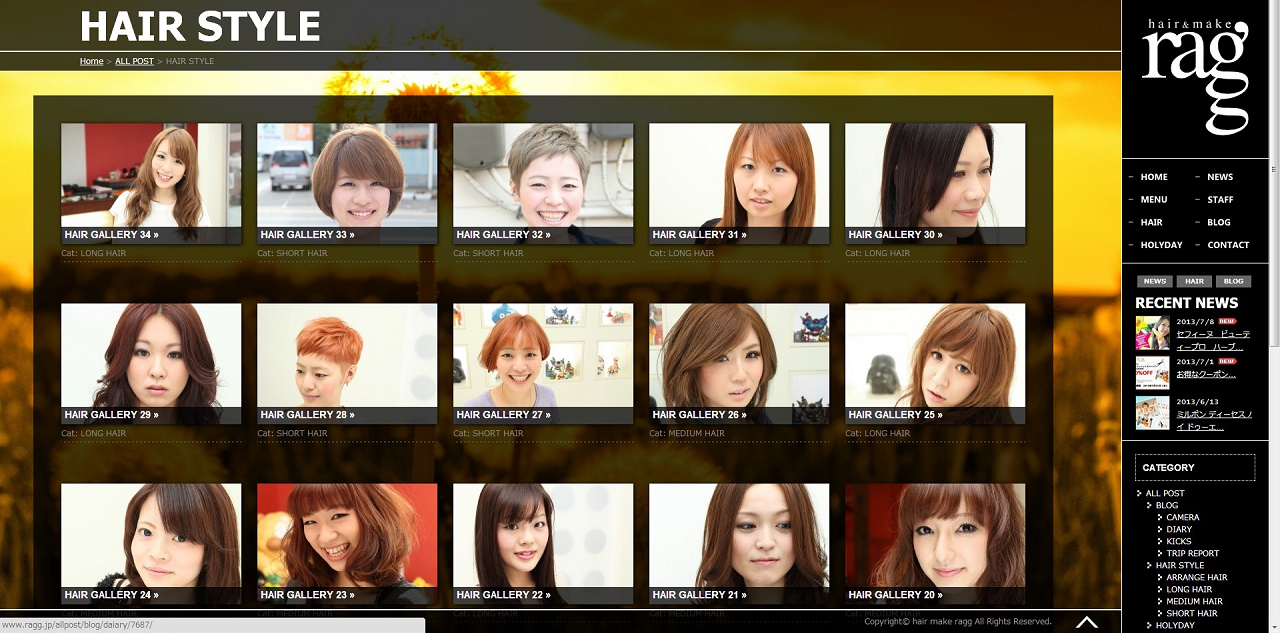The image size is (1280, 633).
Task: Click the vertical page scrollbar
Action: [1274, 300]
